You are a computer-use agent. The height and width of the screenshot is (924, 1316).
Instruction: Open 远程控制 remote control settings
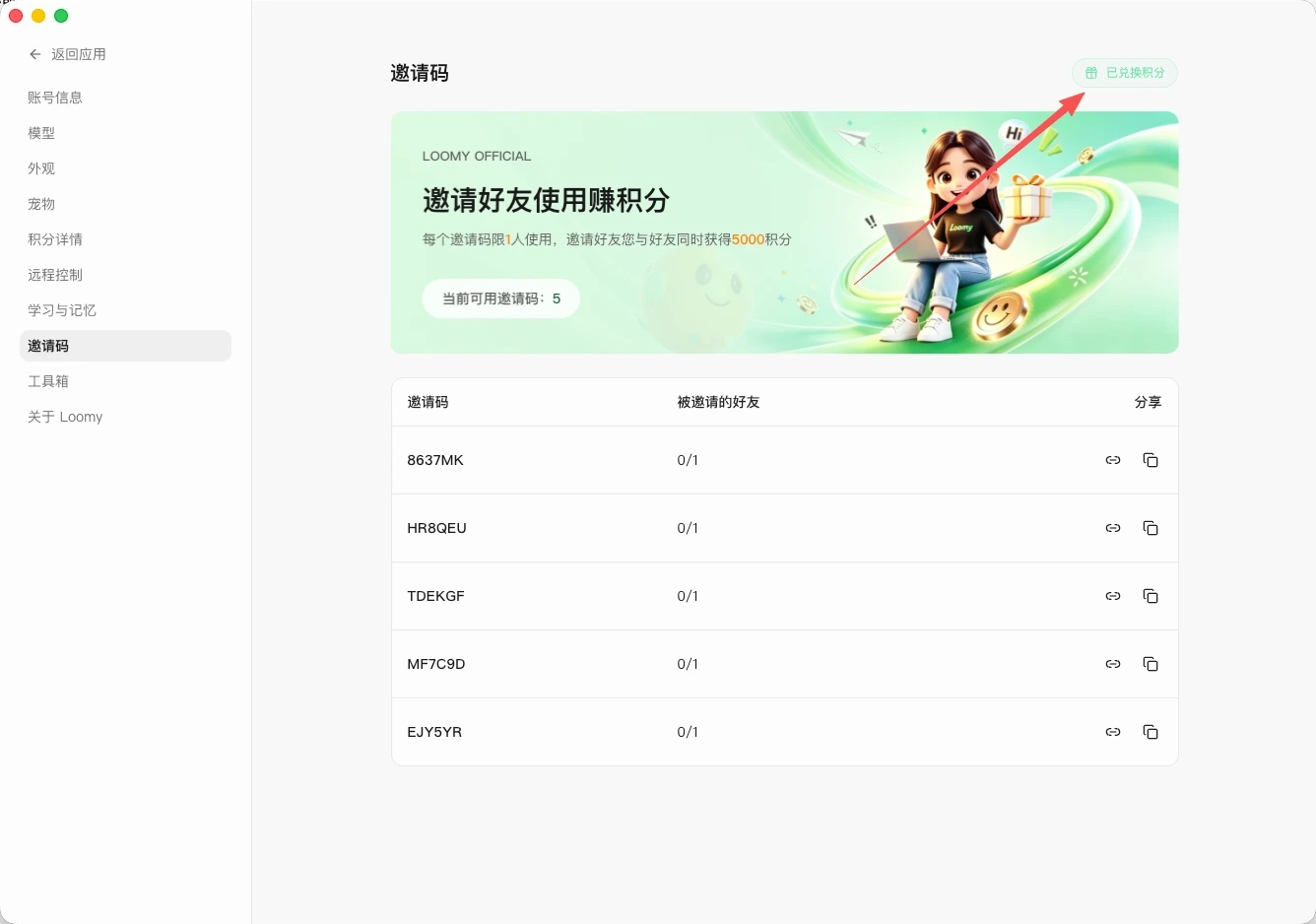125,275
